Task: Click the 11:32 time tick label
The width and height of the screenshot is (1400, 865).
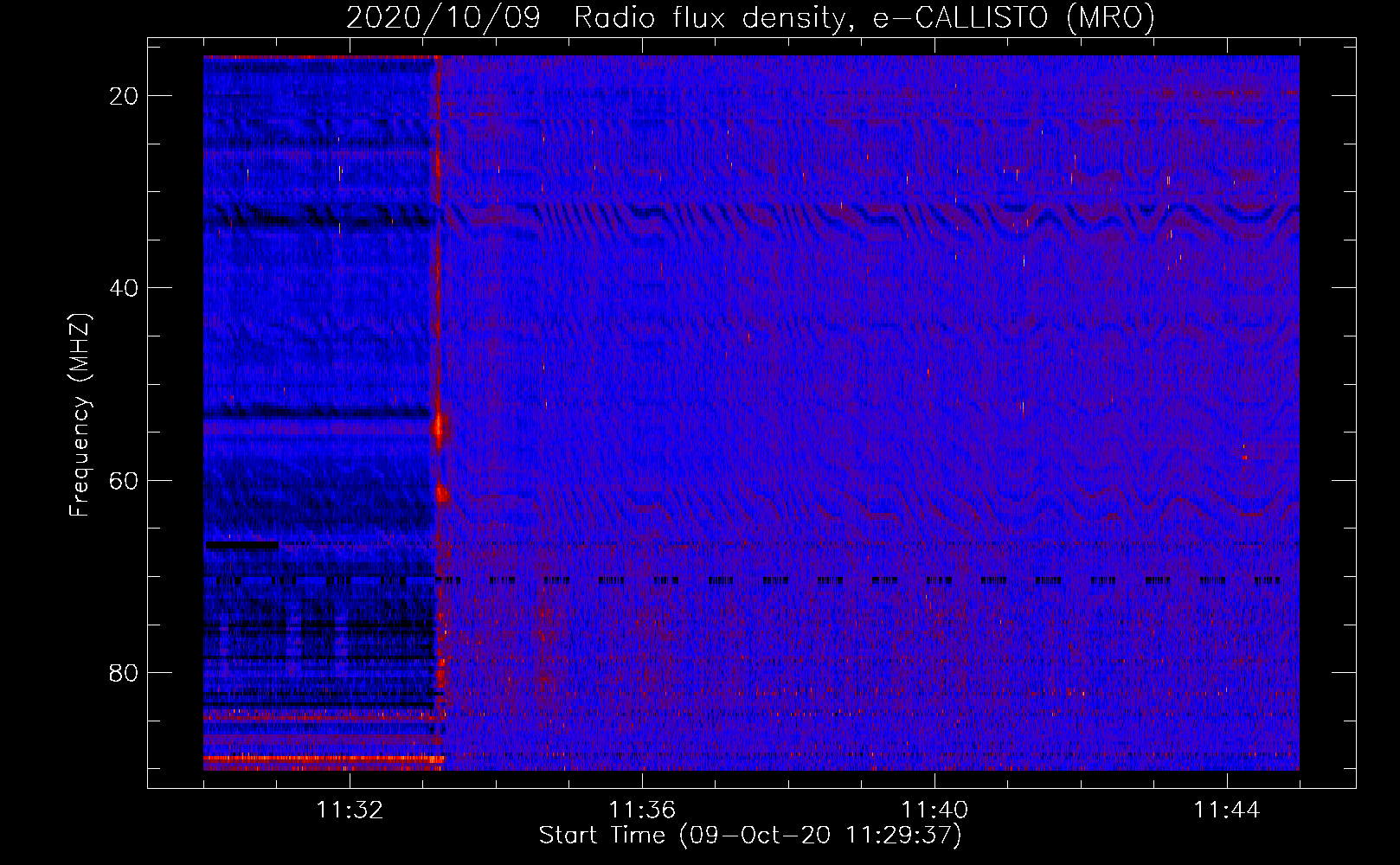Action: [350, 811]
